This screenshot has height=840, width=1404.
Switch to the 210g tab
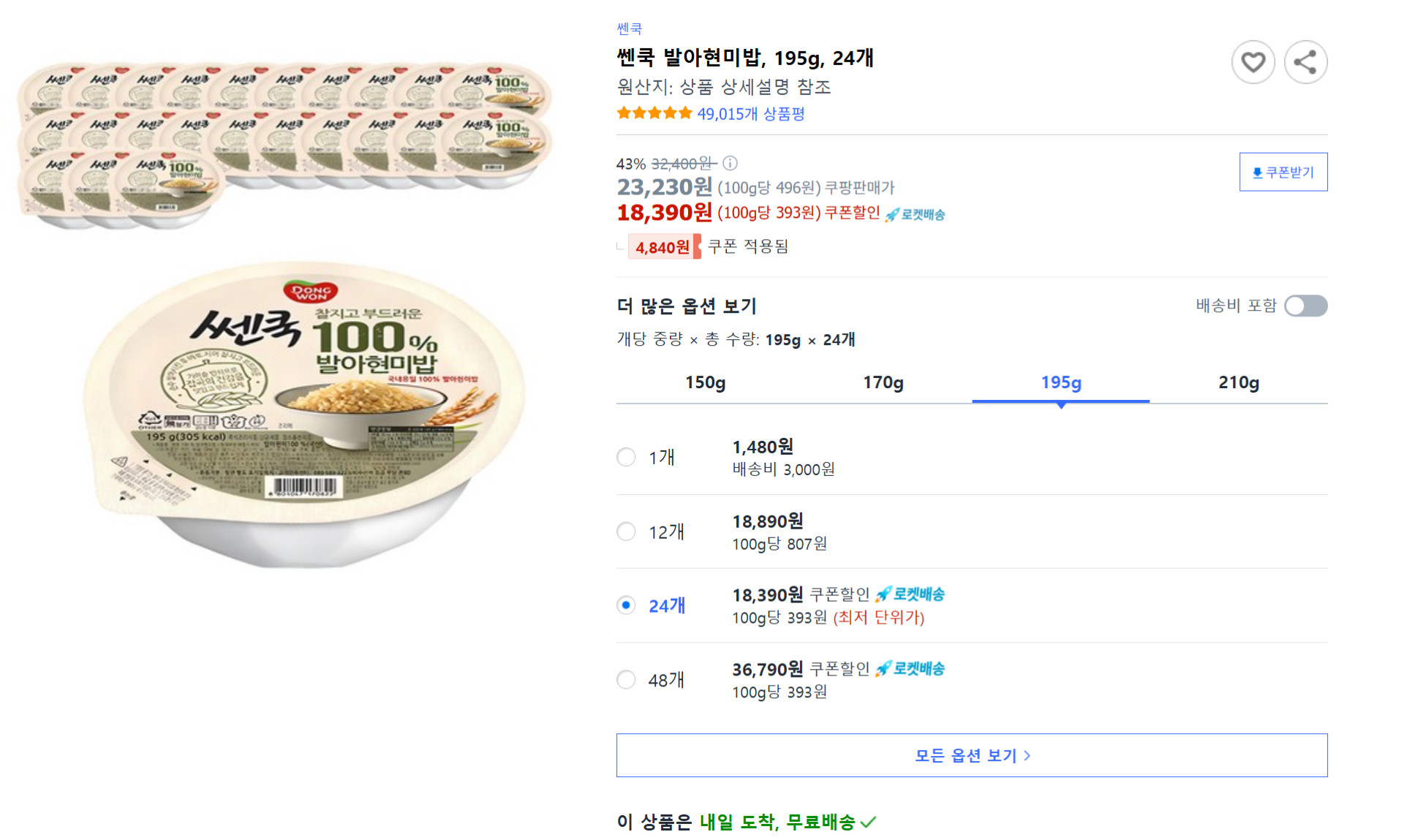pyautogui.click(x=1237, y=382)
